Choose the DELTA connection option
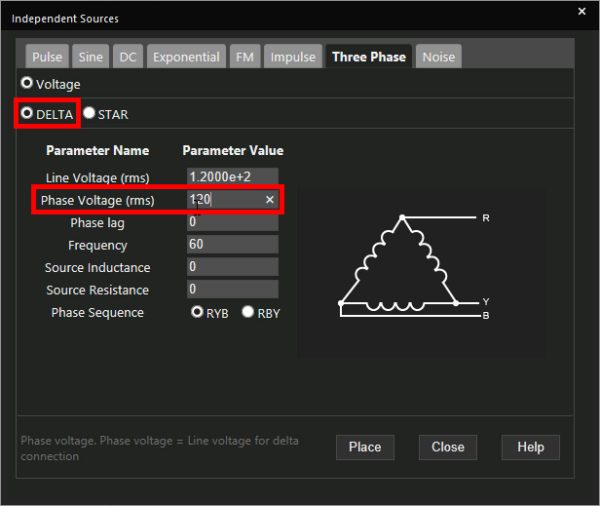The width and height of the screenshot is (600, 506). coord(27,113)
